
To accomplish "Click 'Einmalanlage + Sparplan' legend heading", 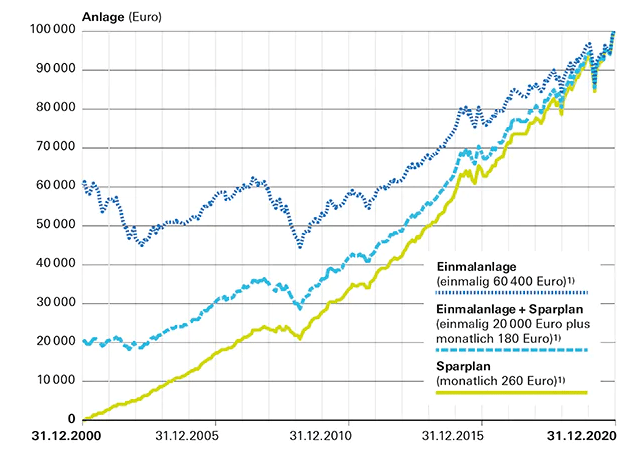I will (x=509, y=309).
